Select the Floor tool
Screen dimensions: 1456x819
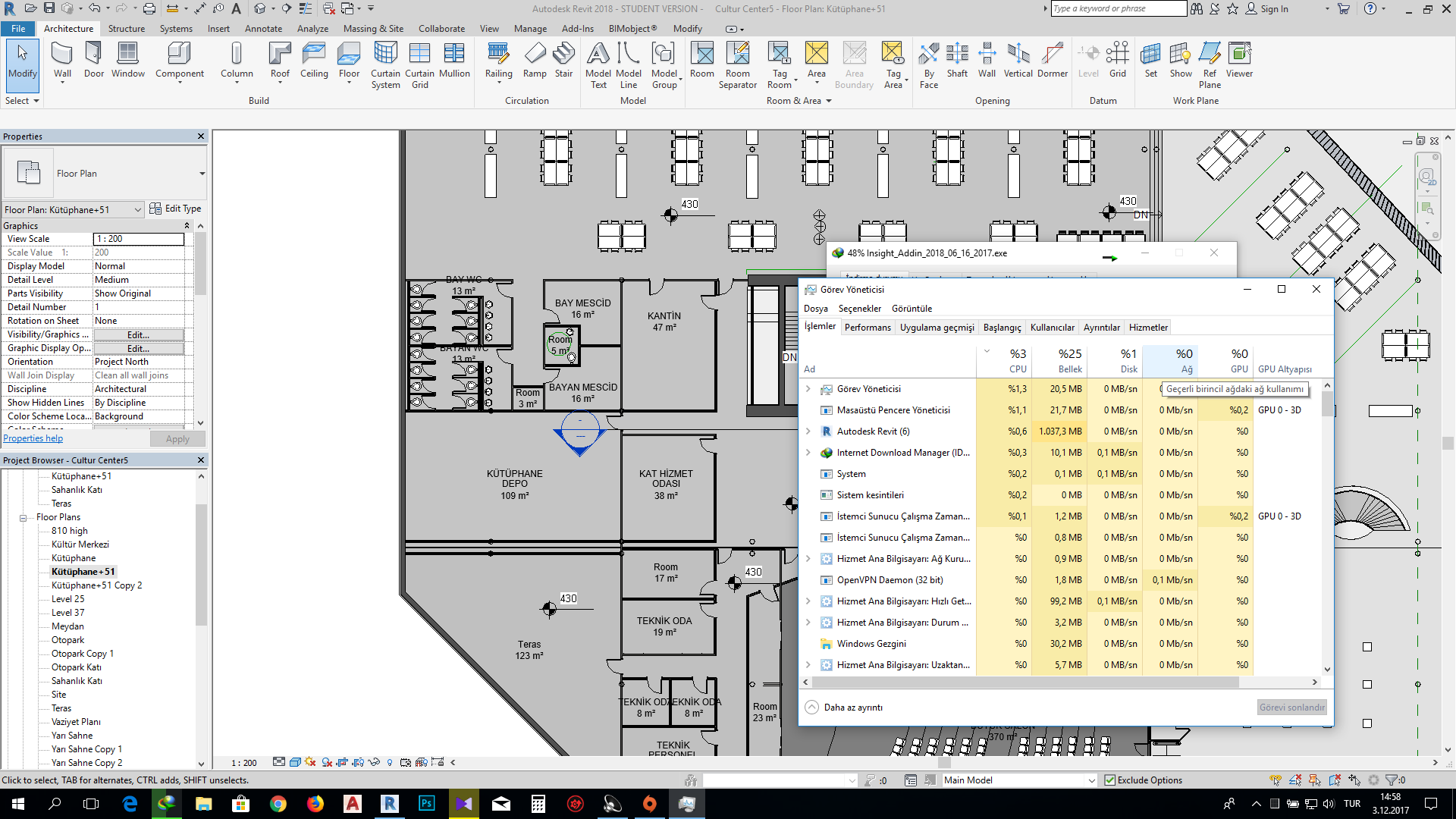(349, 61)
